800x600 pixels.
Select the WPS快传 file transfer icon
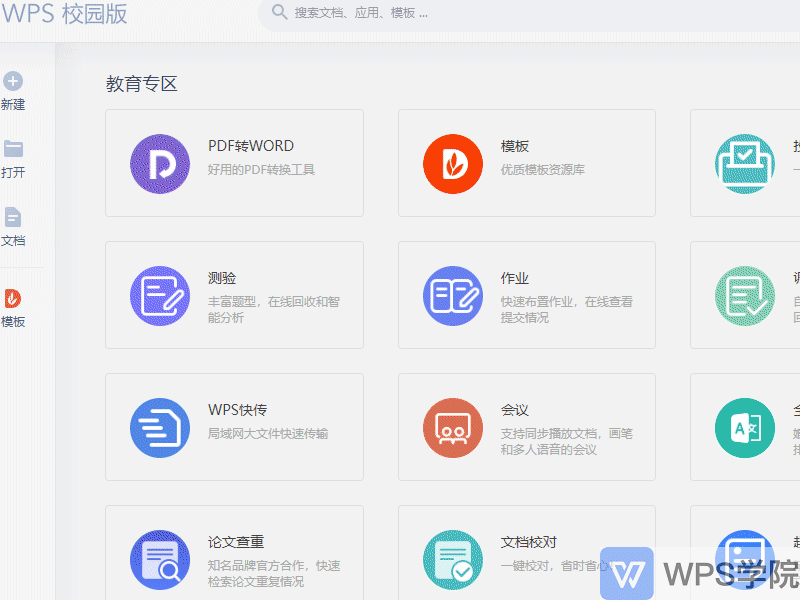tap(159, 427)
